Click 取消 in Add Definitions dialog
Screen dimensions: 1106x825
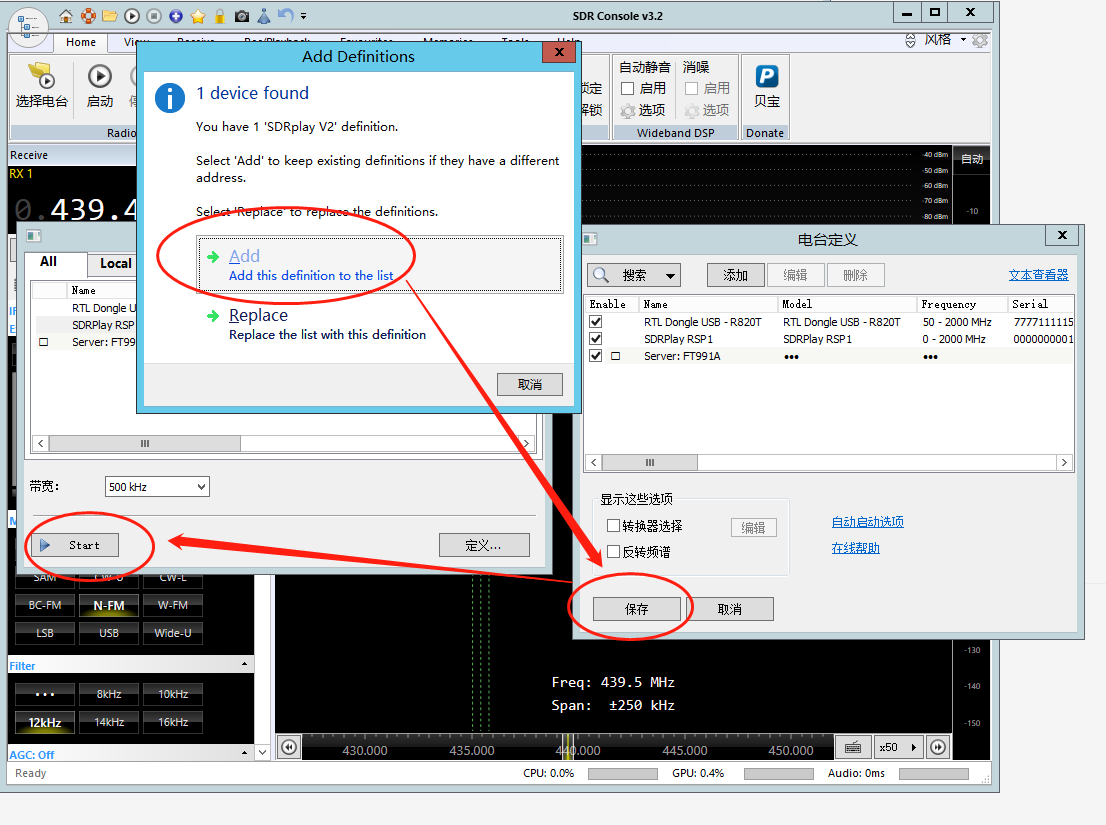tap(530, 384)
